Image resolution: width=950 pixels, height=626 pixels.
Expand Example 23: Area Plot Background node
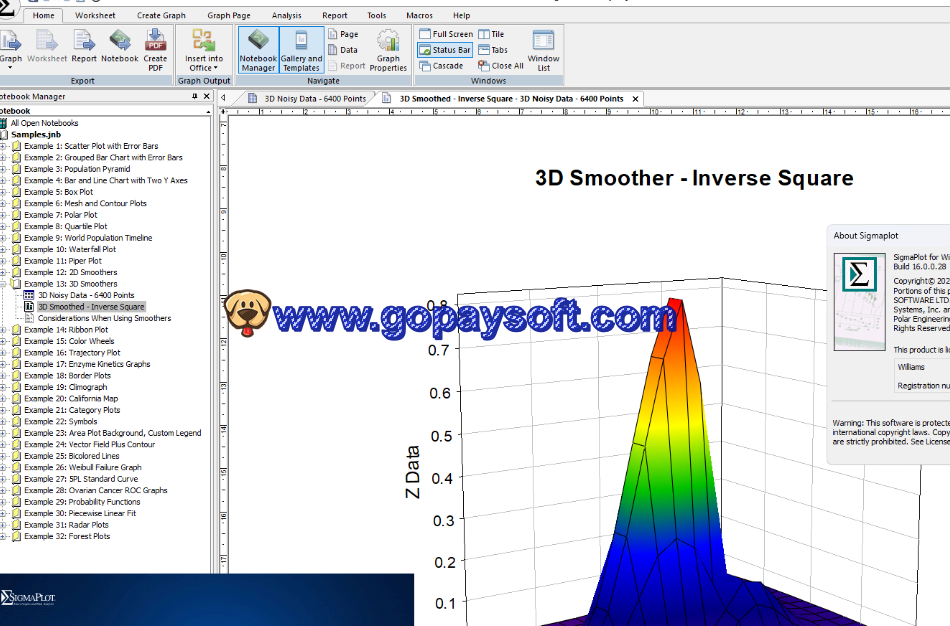coord(3,433)
